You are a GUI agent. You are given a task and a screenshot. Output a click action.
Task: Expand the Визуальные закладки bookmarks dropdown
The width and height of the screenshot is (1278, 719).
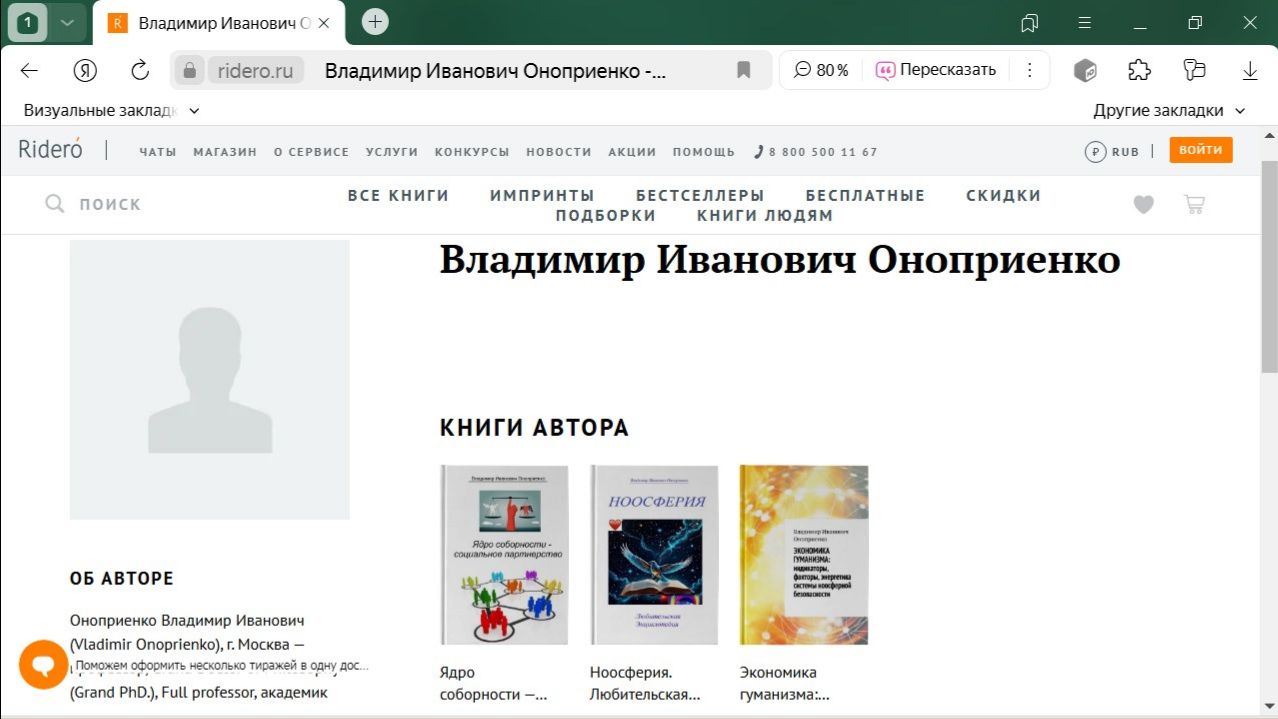pyautogui.click(x=112, y=111)
